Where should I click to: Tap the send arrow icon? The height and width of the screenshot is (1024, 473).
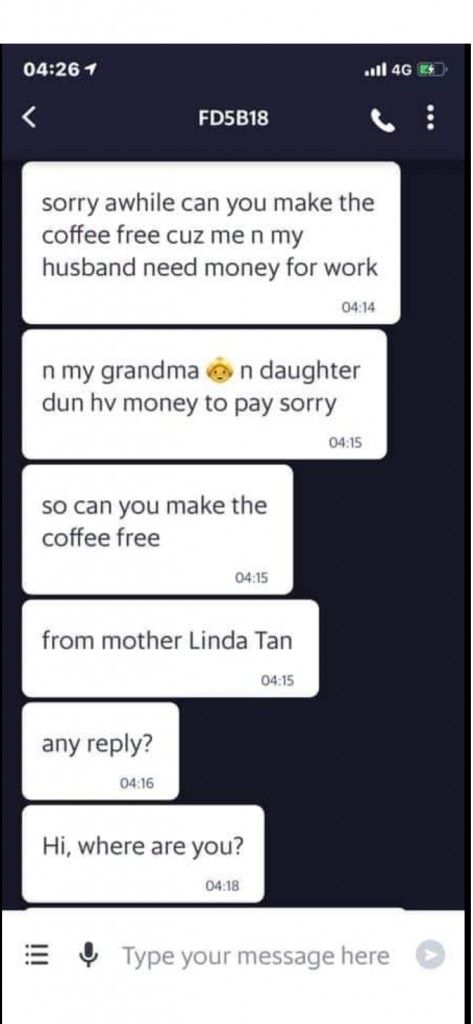point(431,955)
